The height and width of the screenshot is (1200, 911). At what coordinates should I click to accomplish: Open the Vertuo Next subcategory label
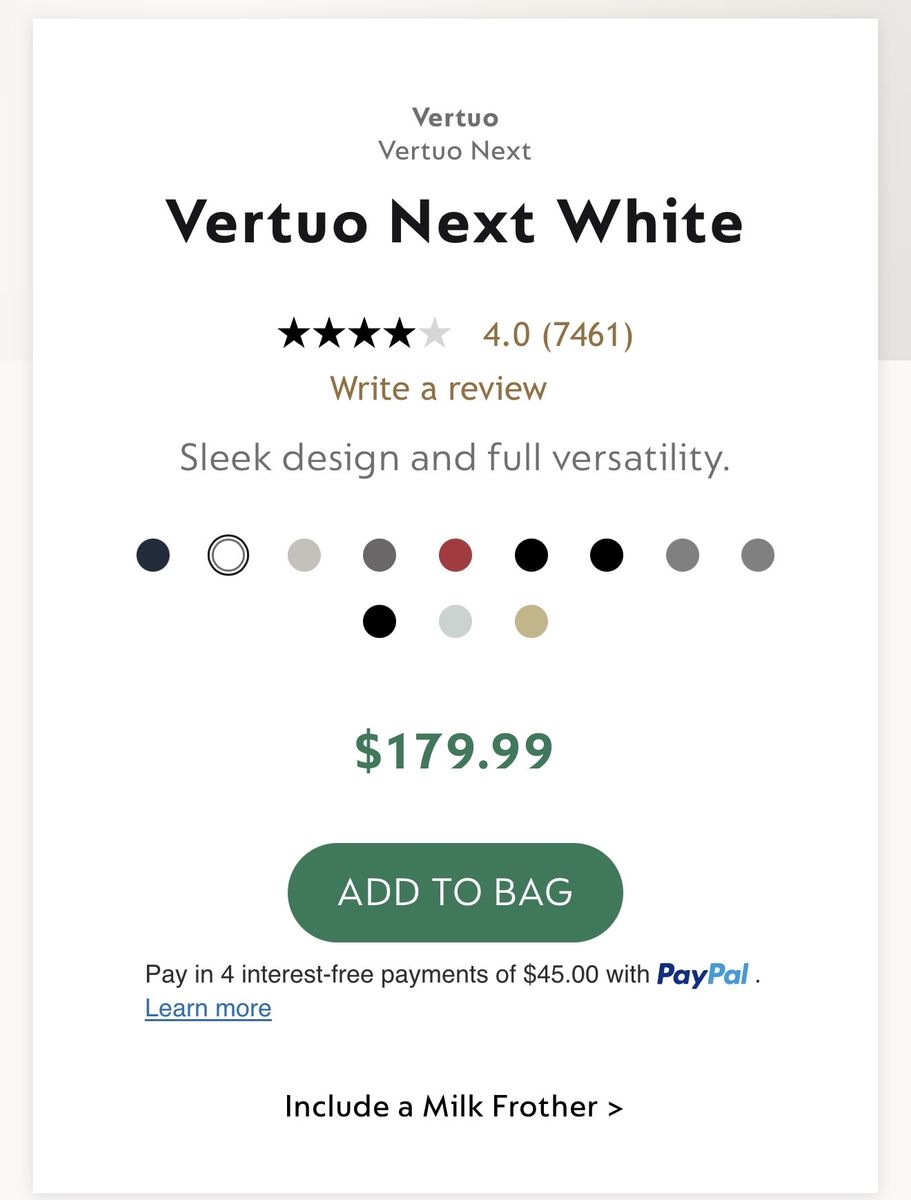[455, 151]
